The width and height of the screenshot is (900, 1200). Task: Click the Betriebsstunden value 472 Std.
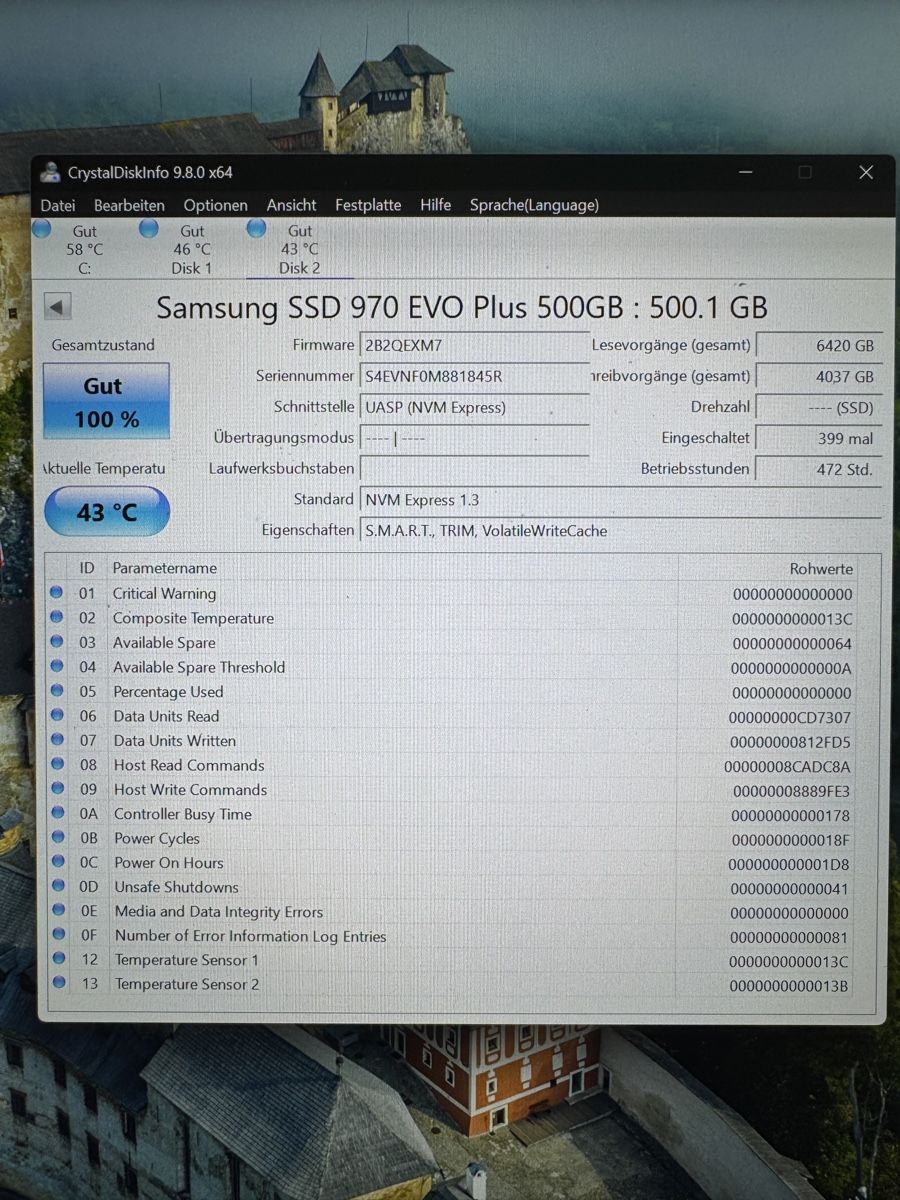pos(819,469)
